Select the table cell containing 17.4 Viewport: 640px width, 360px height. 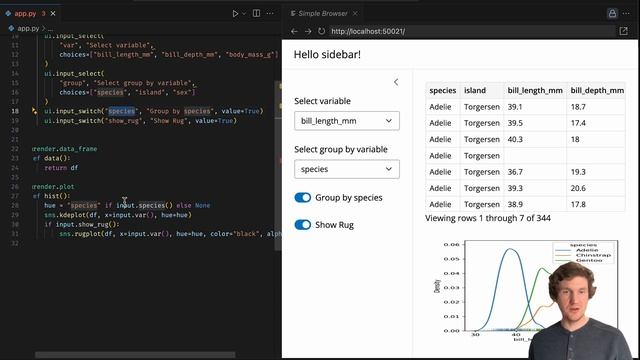point(596,123)
